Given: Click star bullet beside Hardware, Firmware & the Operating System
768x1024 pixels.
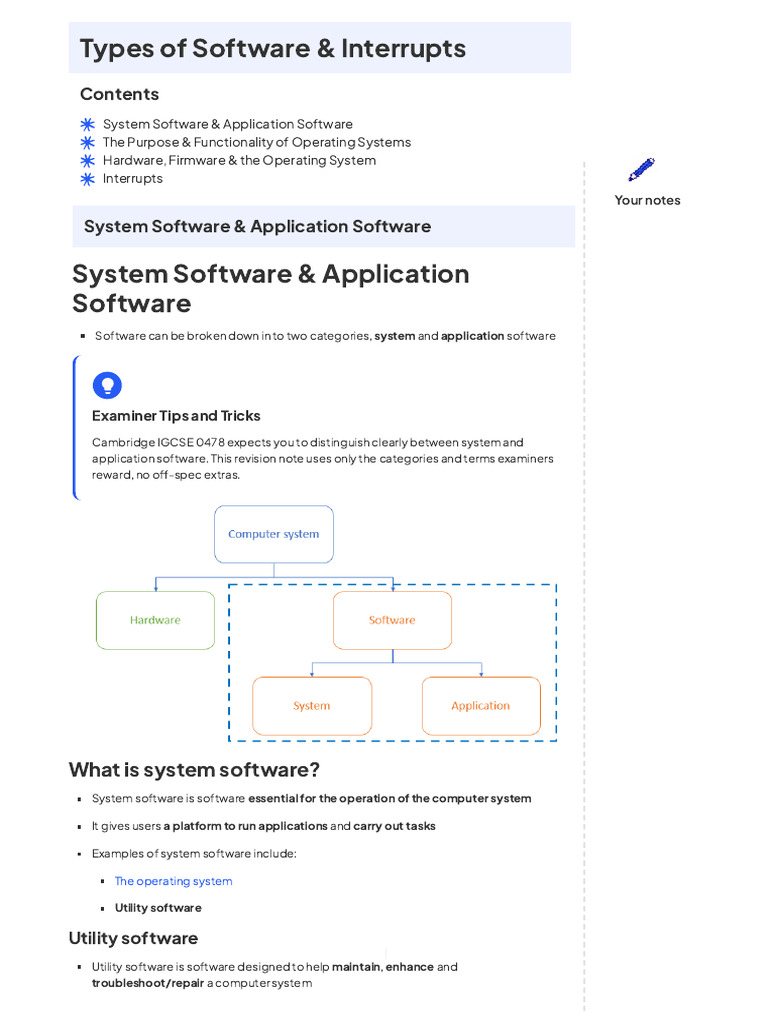Looking at the screenshot, I should pos(88,161).
